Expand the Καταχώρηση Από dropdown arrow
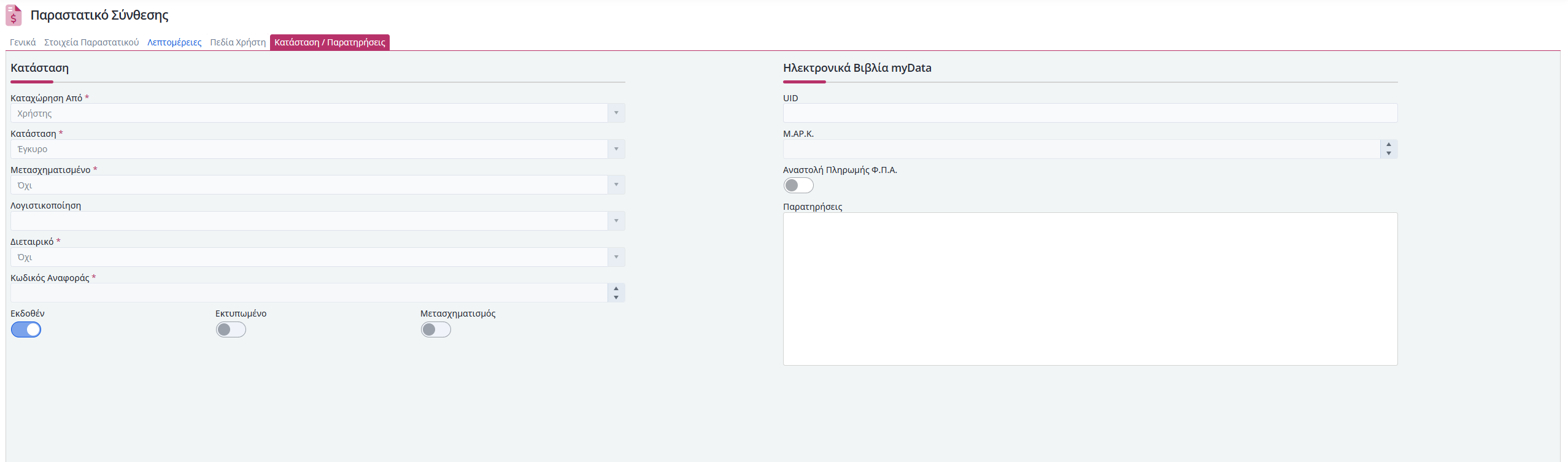The image size is (1568, 462). (616, 113)
